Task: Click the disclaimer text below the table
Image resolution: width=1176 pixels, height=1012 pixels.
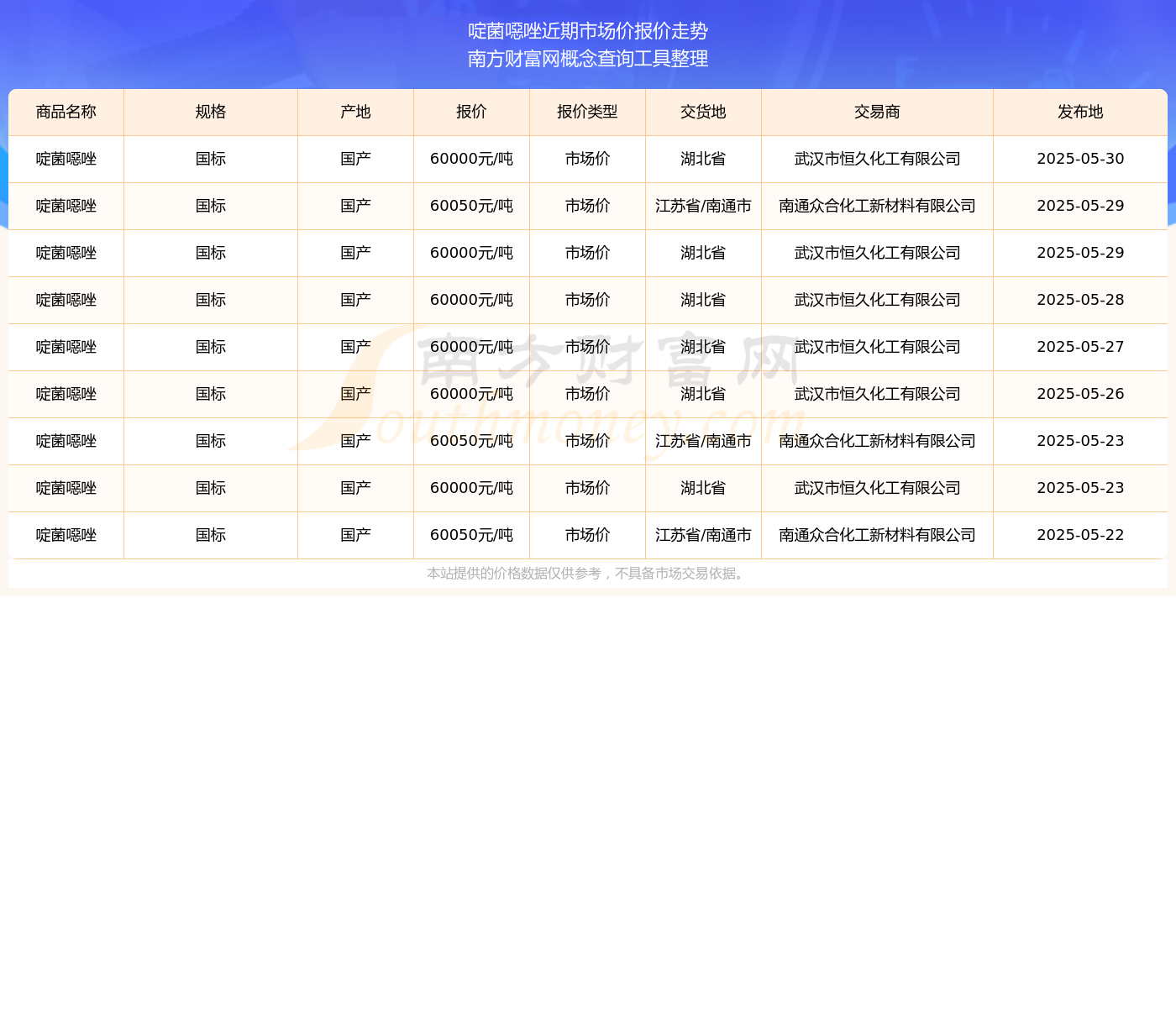Action: pyautogui.click(x=587, y=574)
